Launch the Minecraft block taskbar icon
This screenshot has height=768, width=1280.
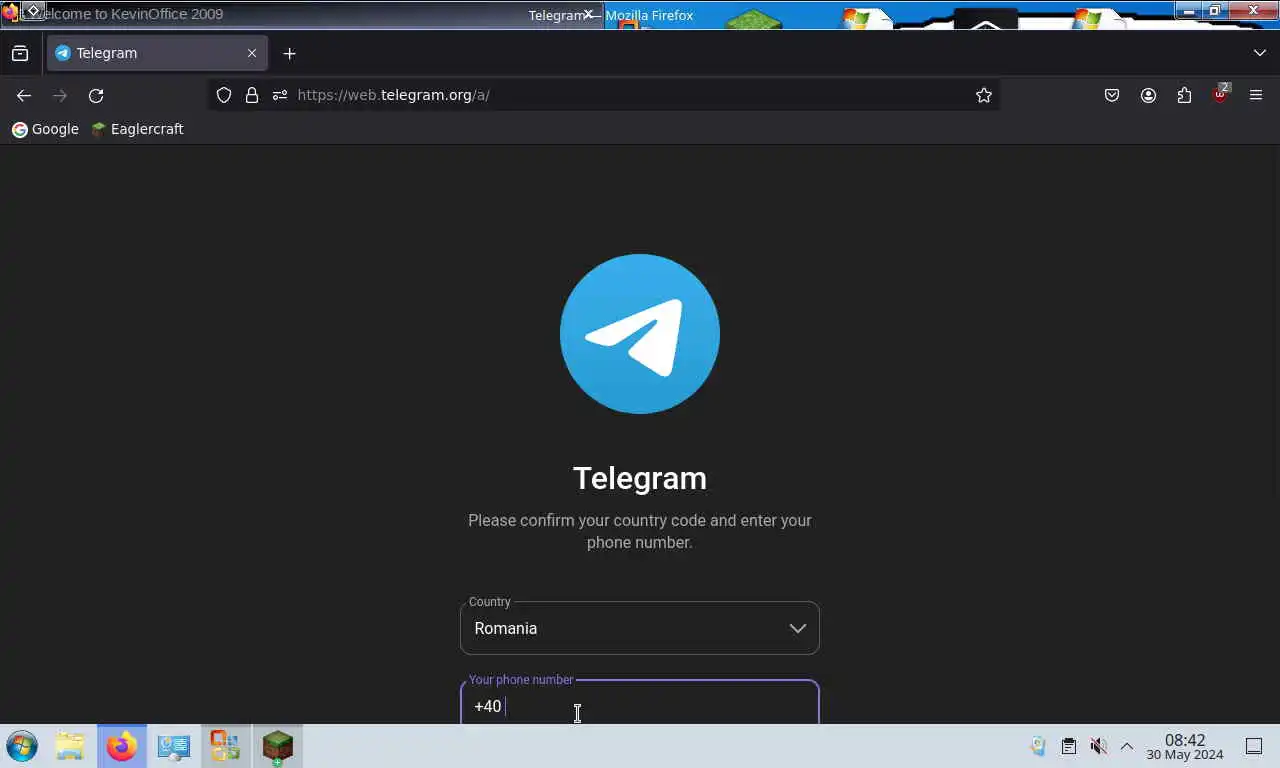[x=277, y=746]
